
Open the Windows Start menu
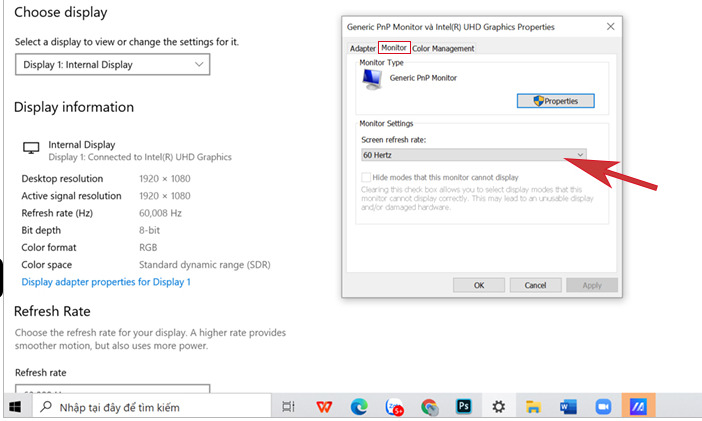(15, 407)
